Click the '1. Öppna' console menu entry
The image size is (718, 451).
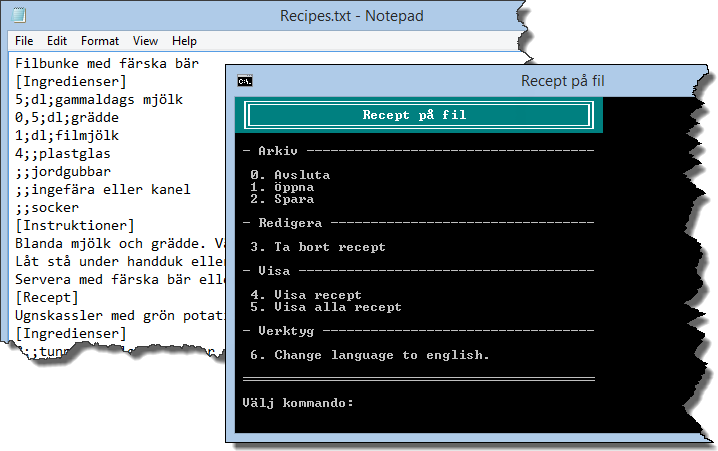click(282, 187)
